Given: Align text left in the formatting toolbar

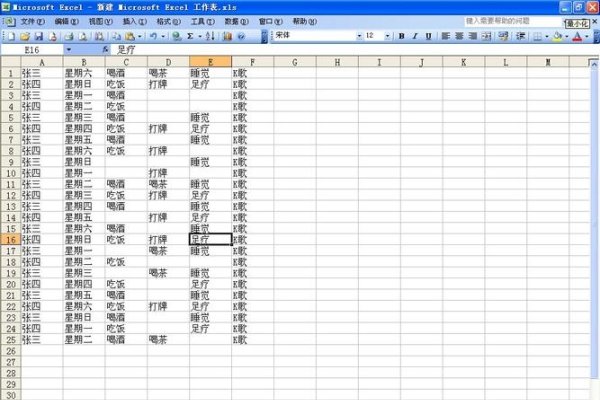Looking at the screenshot, I should (x=445, y=36).
